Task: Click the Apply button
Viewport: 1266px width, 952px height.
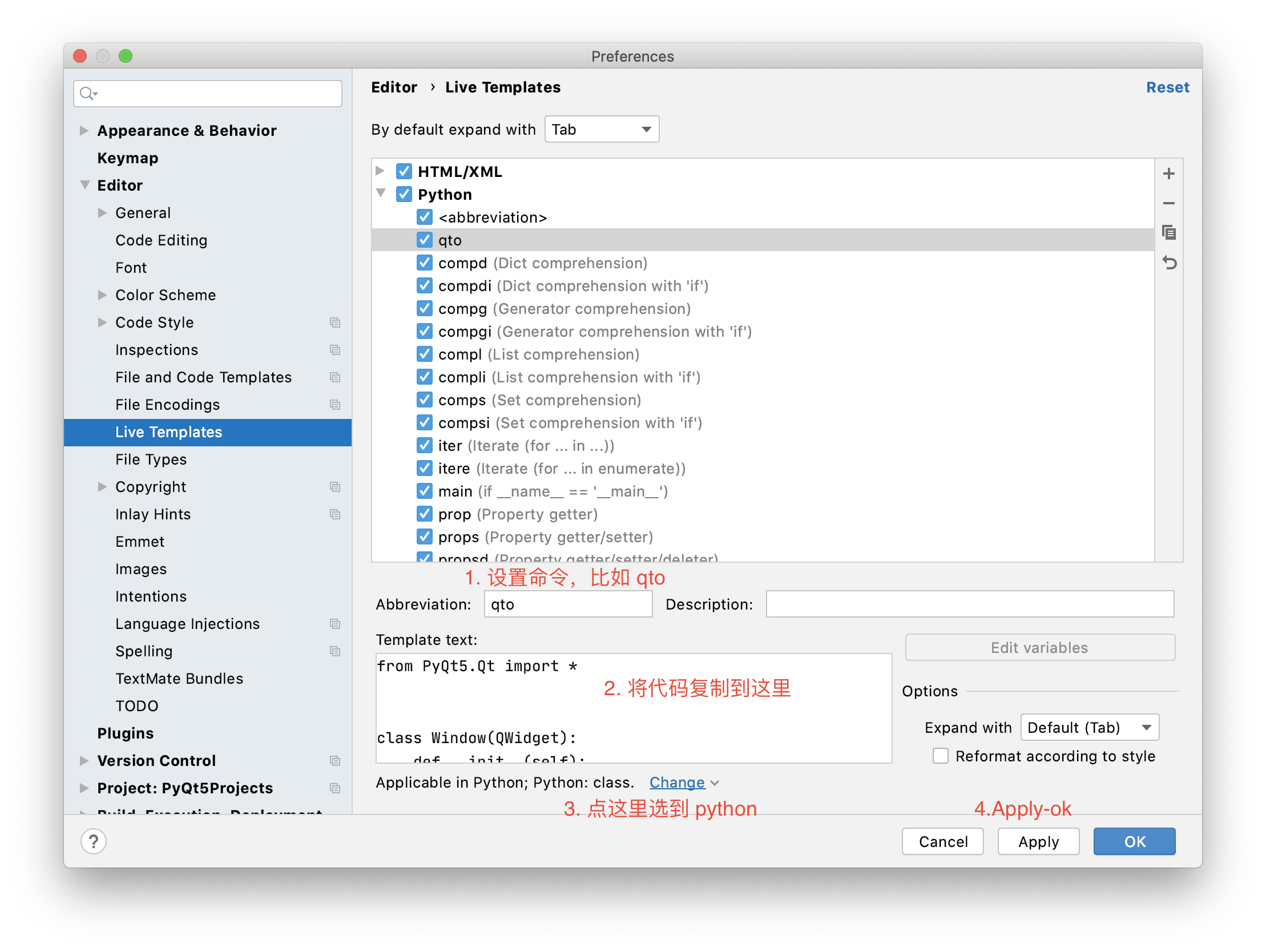Action: coord(1038,841)
